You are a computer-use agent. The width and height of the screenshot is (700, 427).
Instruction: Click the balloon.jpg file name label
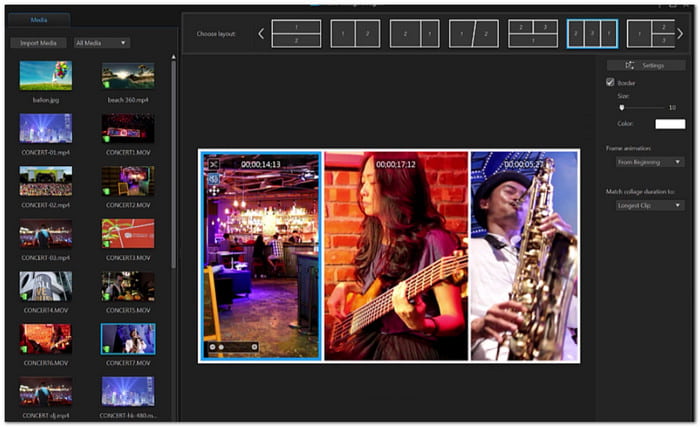click(x=46, y=100)
